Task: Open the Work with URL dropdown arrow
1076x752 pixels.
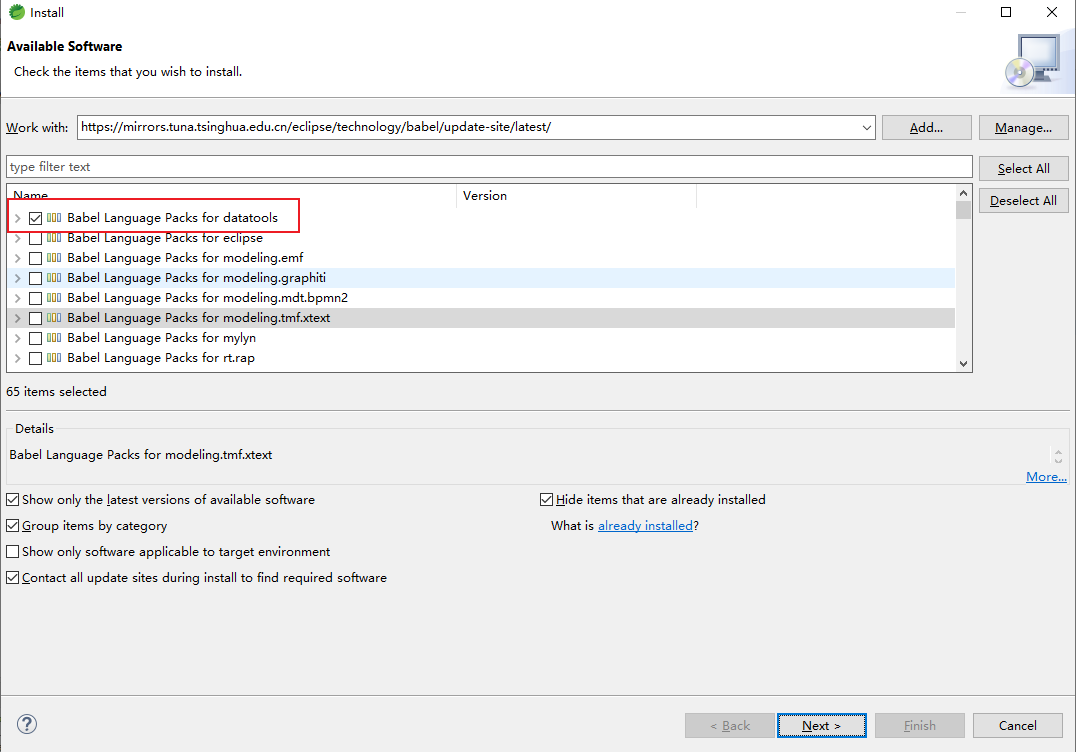Action: pos(867,128)
